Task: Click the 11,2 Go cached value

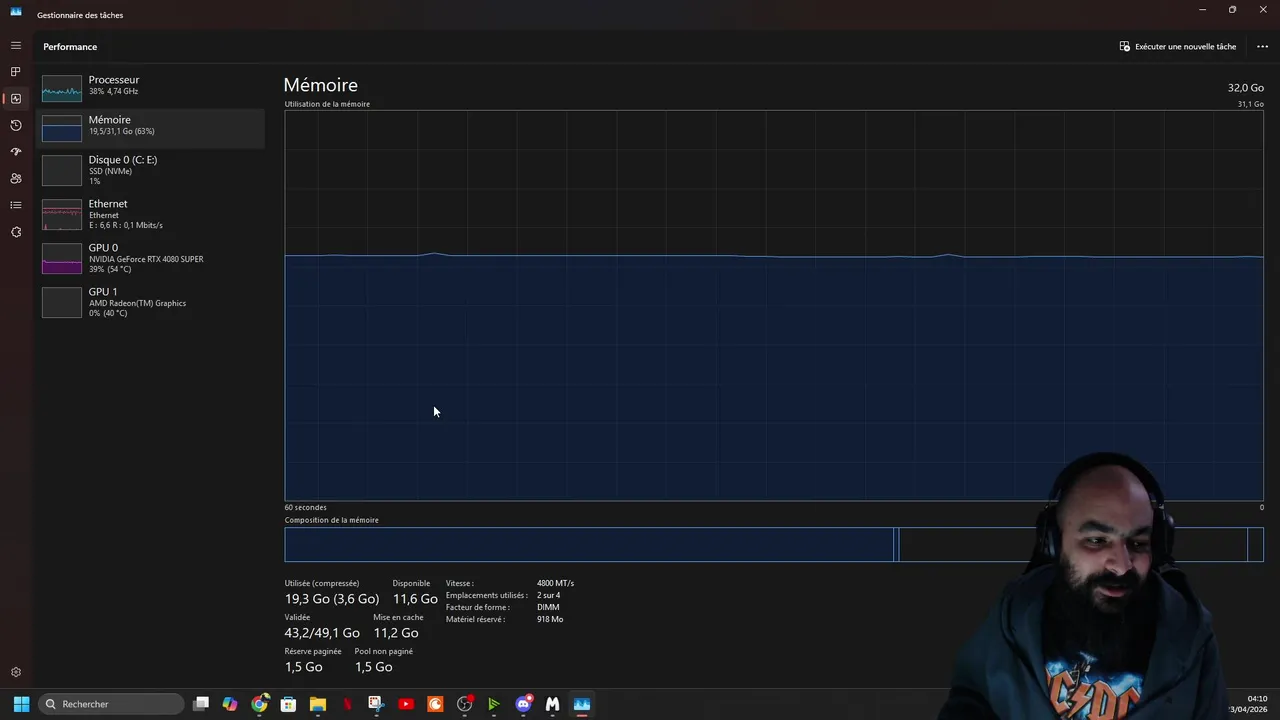Action: tap(396, 633)
